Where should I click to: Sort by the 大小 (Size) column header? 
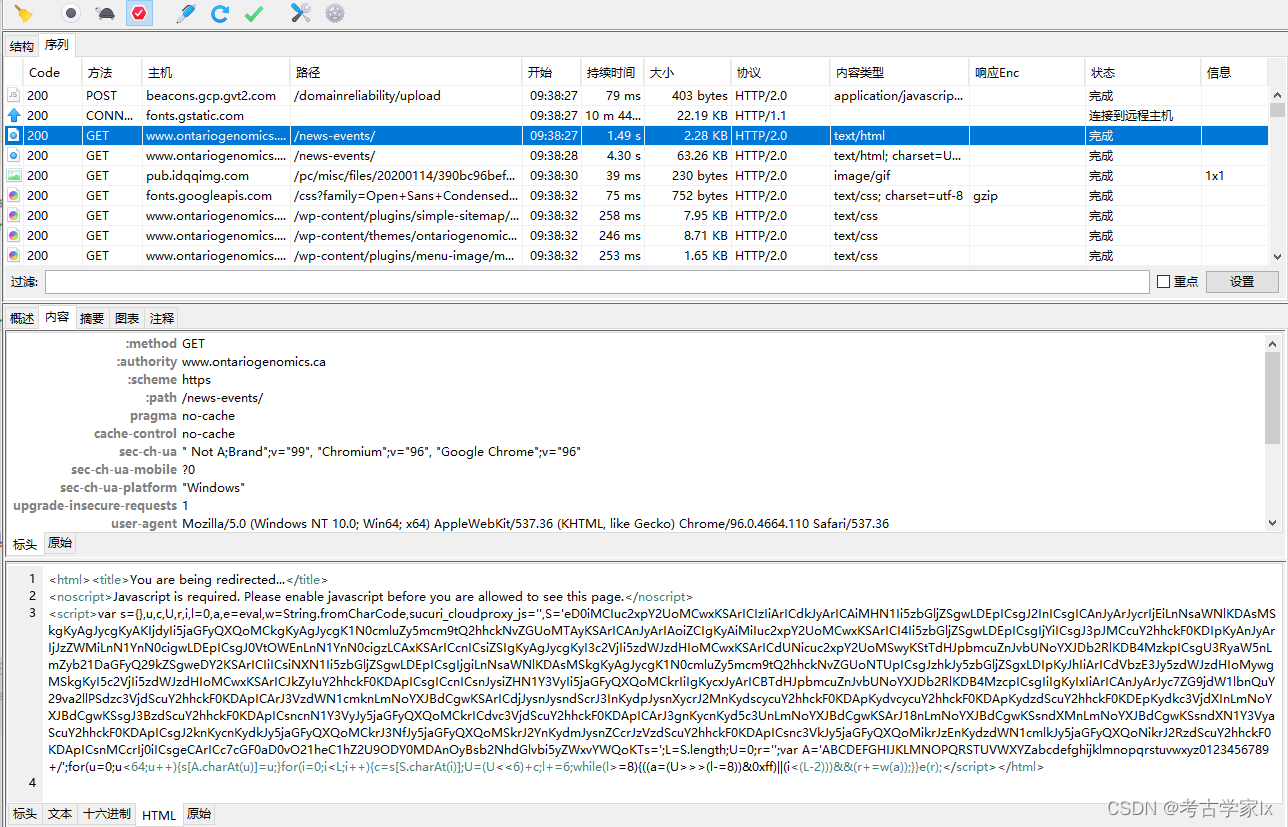pyautogui.click(x=687, y=72)
